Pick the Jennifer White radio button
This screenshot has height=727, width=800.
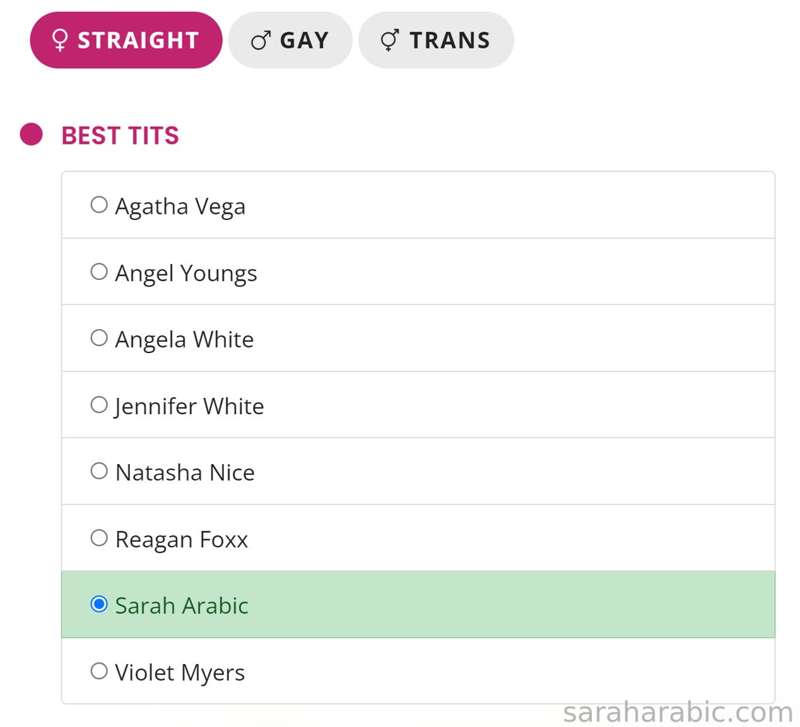99,405
